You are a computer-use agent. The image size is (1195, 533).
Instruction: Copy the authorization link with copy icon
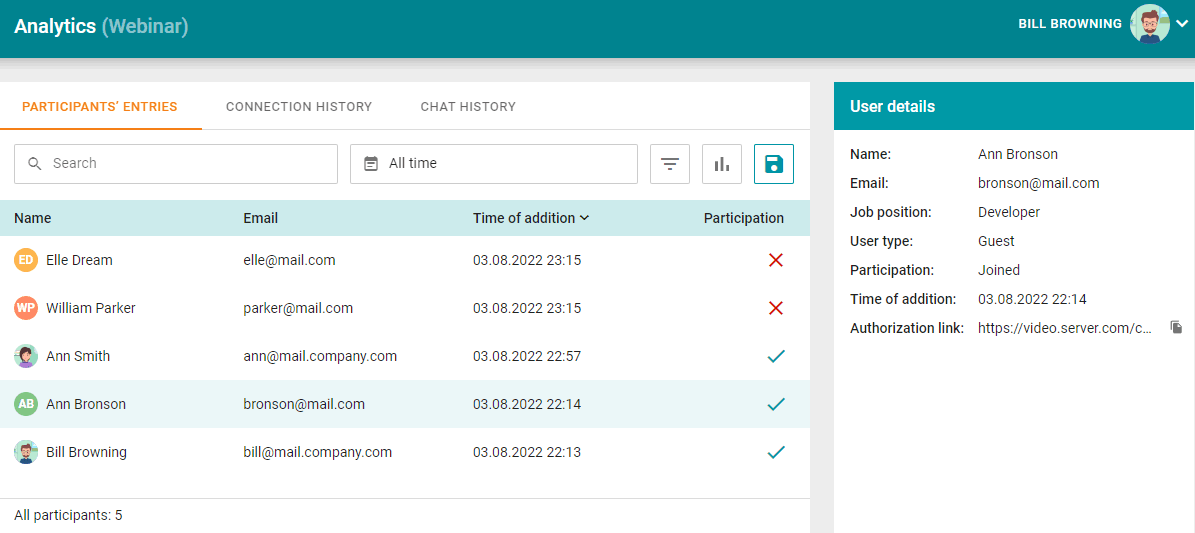click(1176, 327)
